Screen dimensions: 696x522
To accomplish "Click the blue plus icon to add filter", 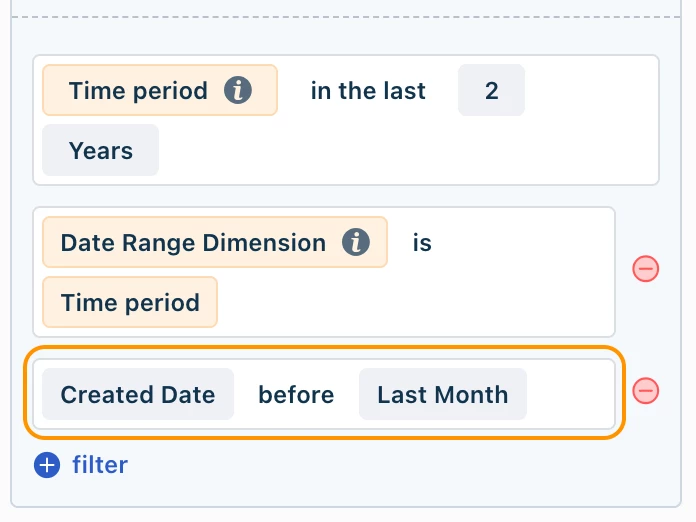I will point(47,465).
